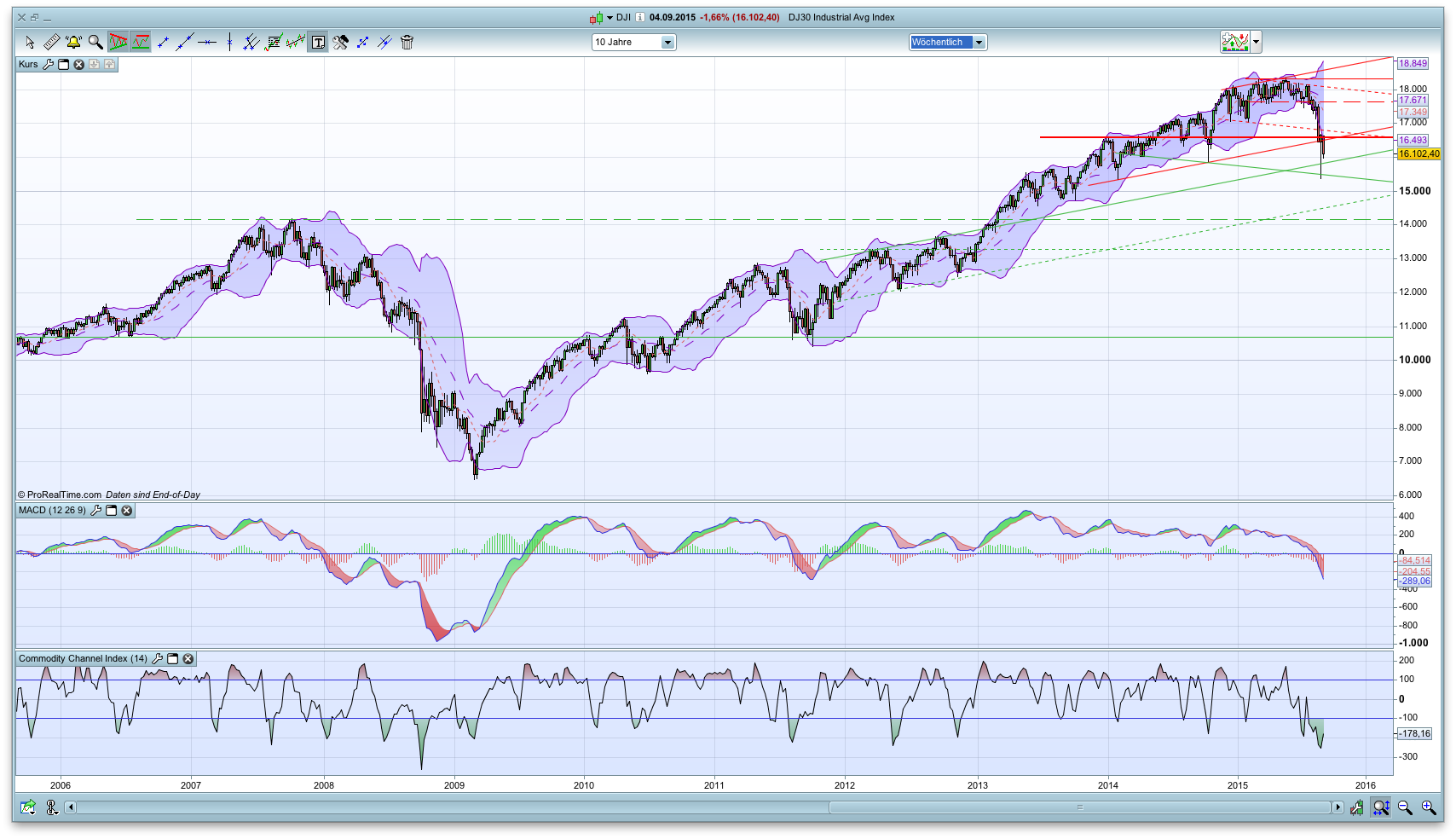This screenshot has width=1456, height=839.
Task: Expand the new chart type dropdown arrow
Action: (1256, 42)
